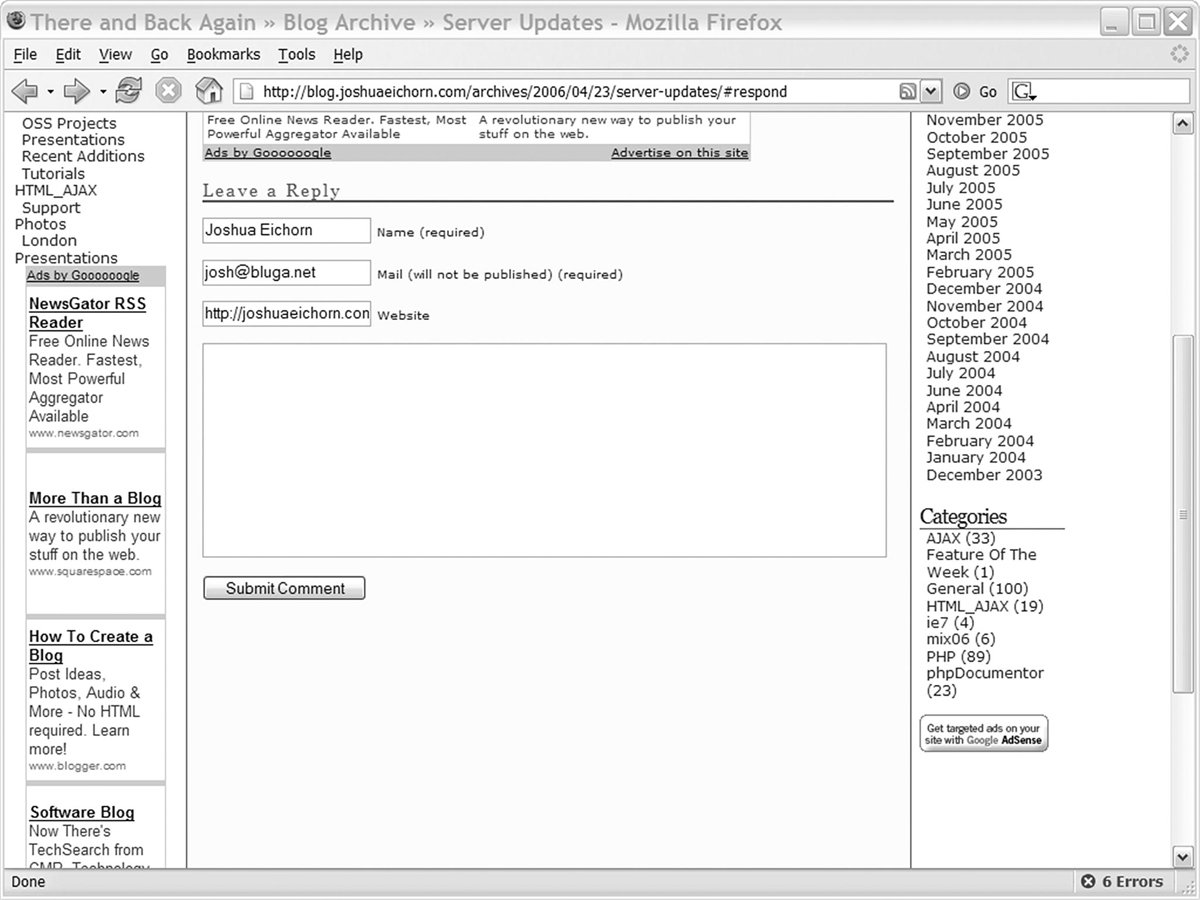The image size is (1200, 900).
Task: Open OSS Projects in the sidebar
Action: [69, 123]
